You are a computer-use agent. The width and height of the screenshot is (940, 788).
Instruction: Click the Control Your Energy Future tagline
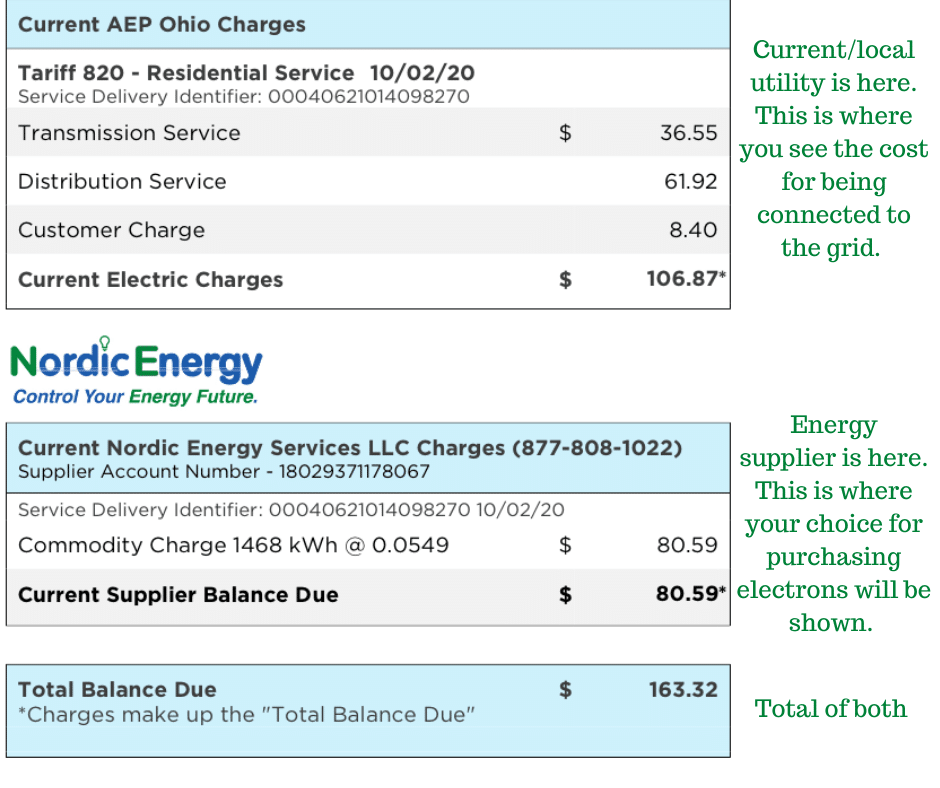tap(135, 397)
